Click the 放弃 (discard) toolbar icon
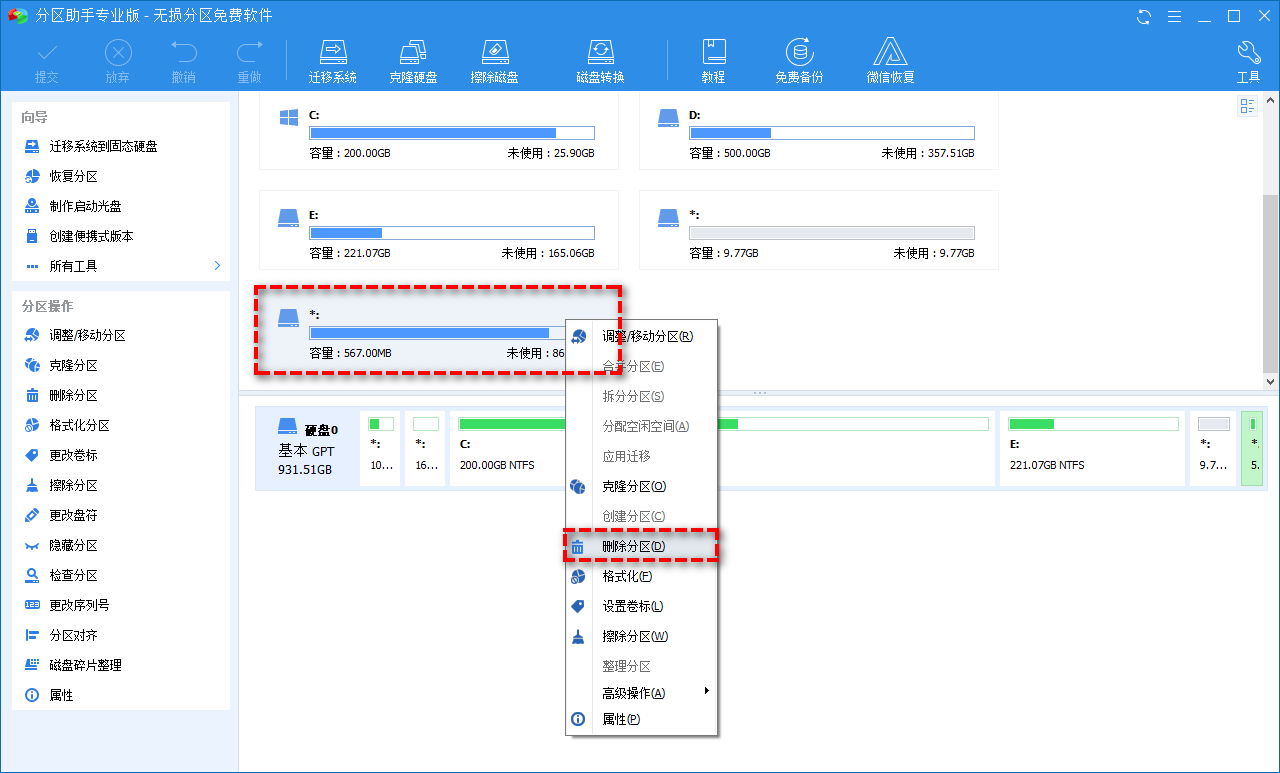This screenshot has width=1280, height=773. 118,60
